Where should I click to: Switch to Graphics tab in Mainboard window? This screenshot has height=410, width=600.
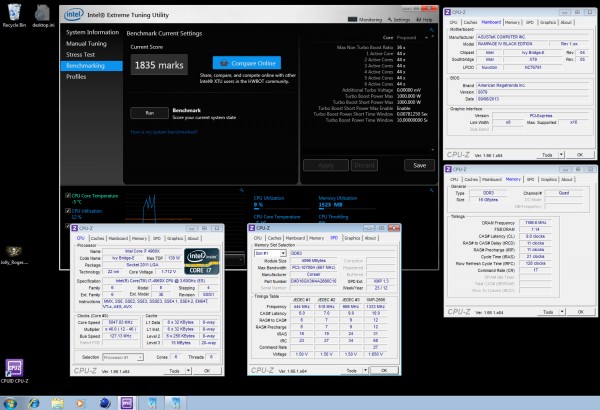click(x=548, y=23)
